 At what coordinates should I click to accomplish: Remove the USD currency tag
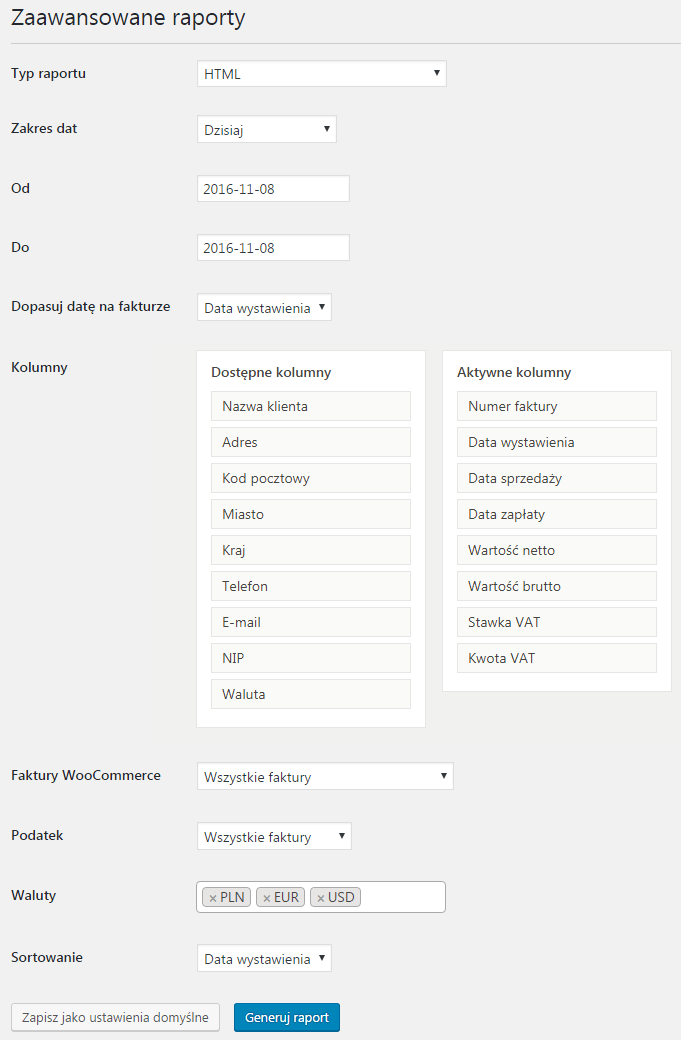pyautogui.click(x=320, y=898)
